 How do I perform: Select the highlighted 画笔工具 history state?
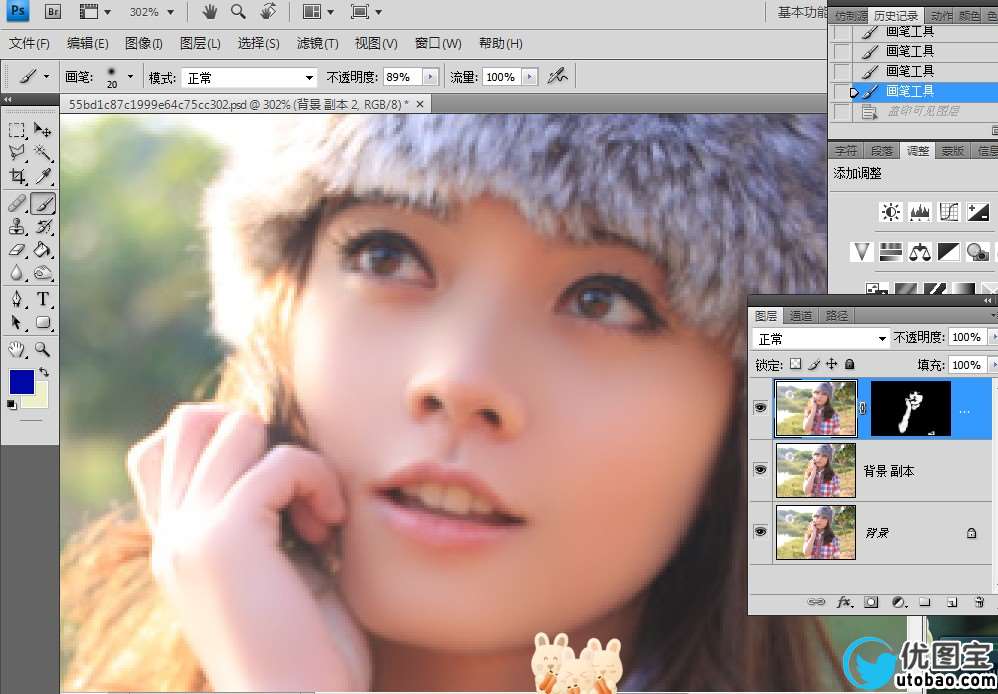pos(913,91)
